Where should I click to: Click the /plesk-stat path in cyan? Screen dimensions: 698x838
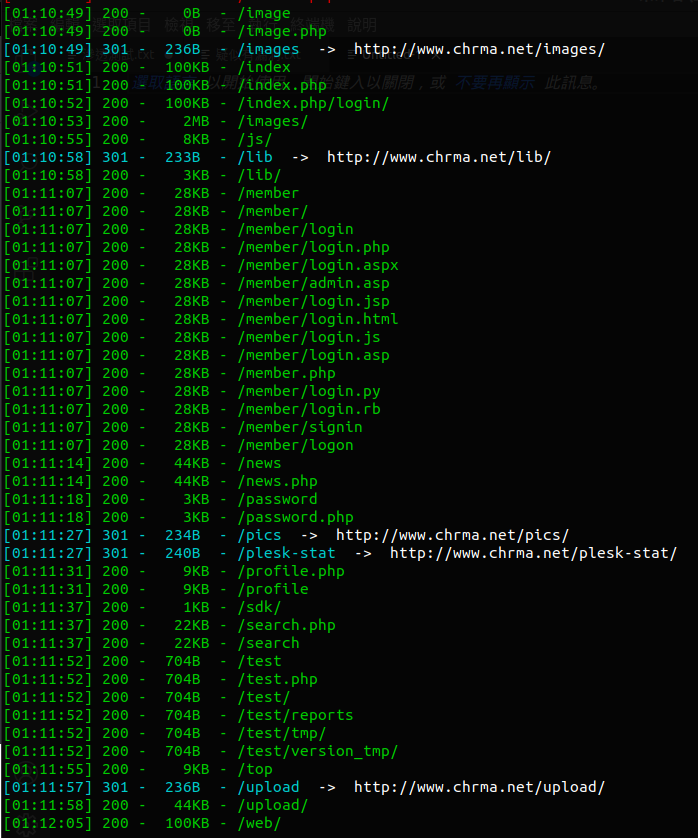point(286,553)
